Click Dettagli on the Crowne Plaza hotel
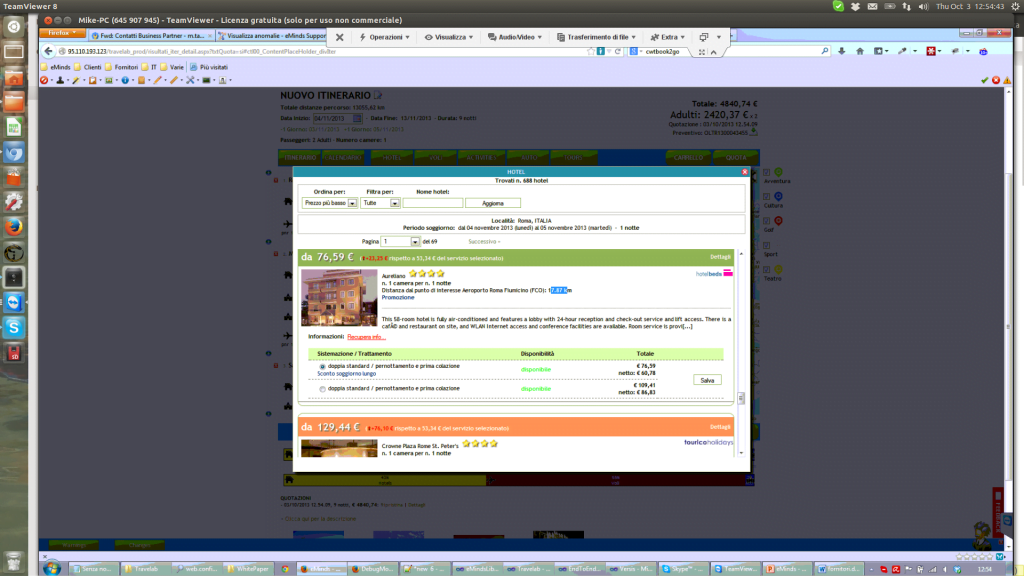 (720, 427)
